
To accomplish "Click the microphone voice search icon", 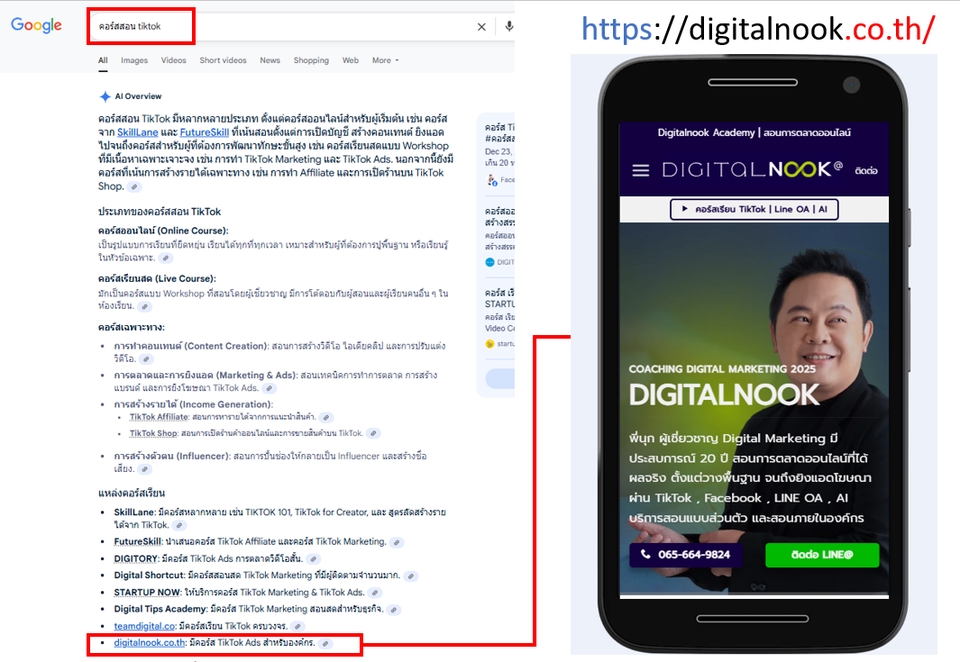I will click(x=508, y=27).
